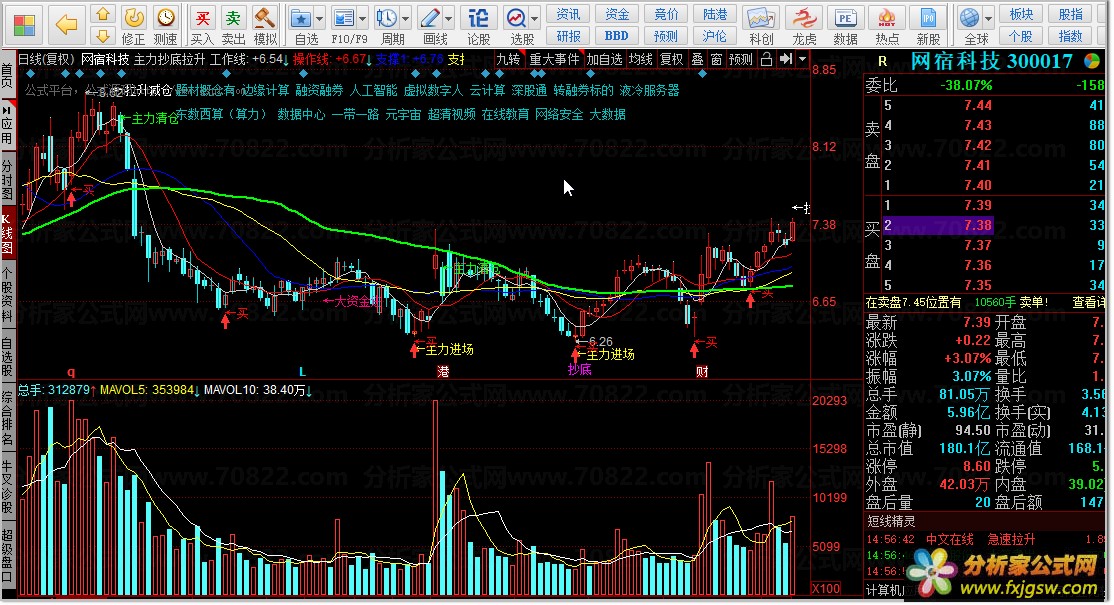
Task: Switch to the 自选股 sidebar tab
Action: pyautogui.click(x=7, y=357)
